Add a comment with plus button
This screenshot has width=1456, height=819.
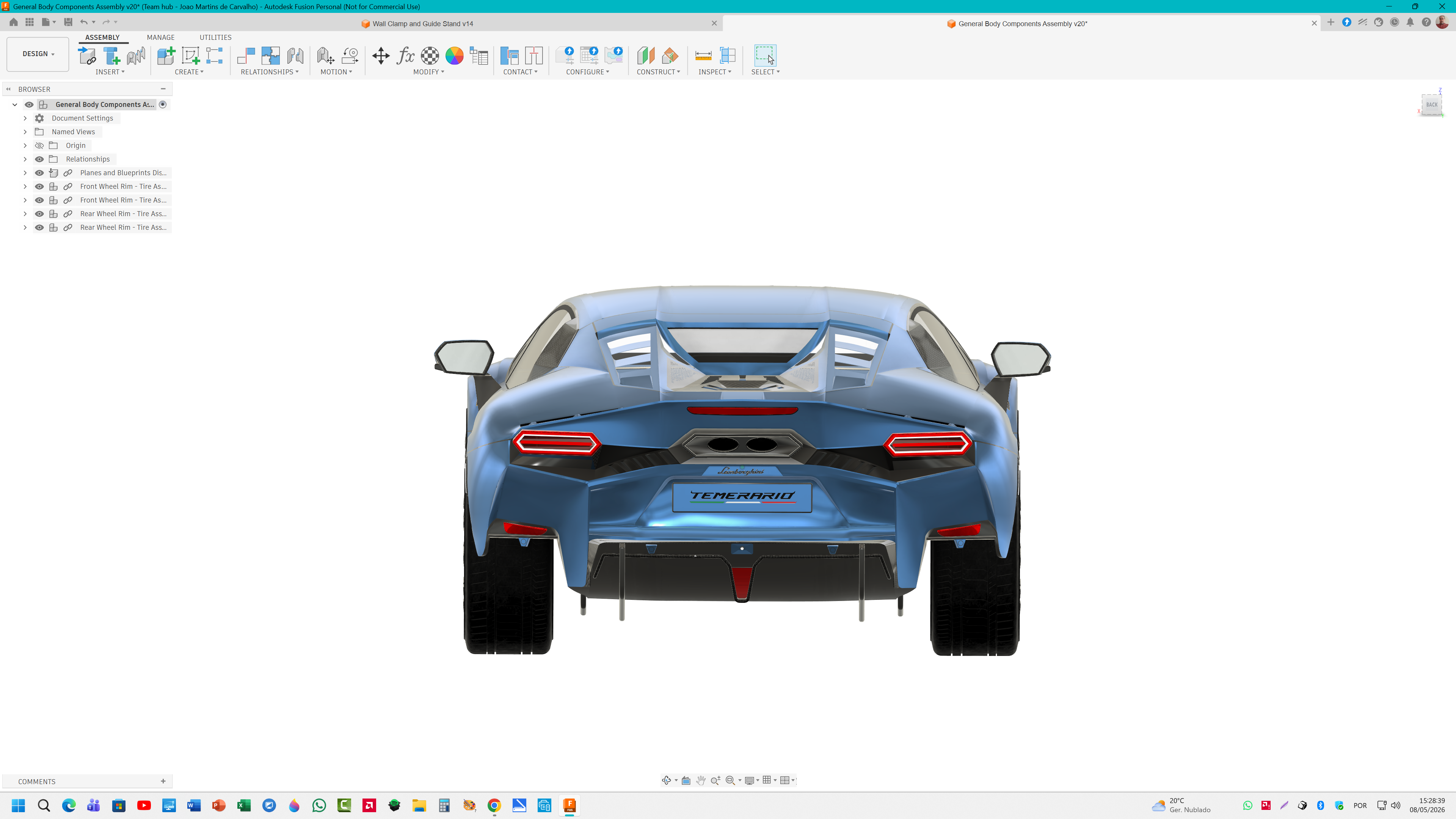[163, 781]
